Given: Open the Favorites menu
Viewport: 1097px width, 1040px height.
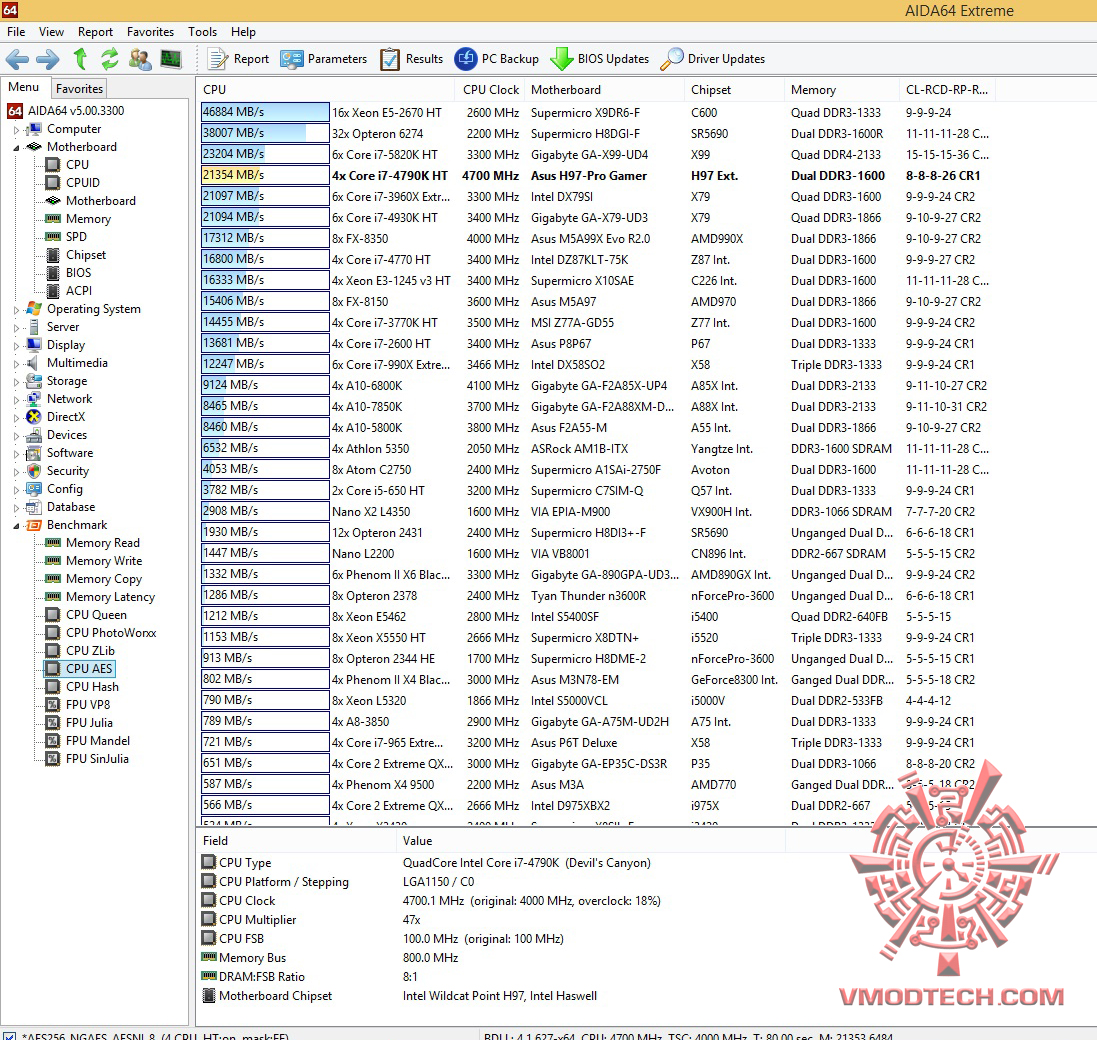Looking at the screenshot, I should click(150, 31).
